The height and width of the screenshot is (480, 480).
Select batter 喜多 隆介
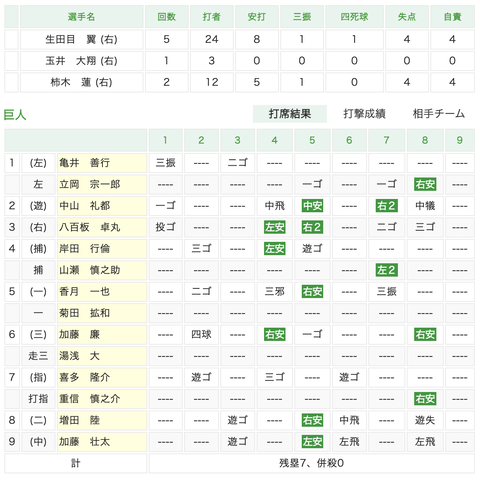pos(85,377)
